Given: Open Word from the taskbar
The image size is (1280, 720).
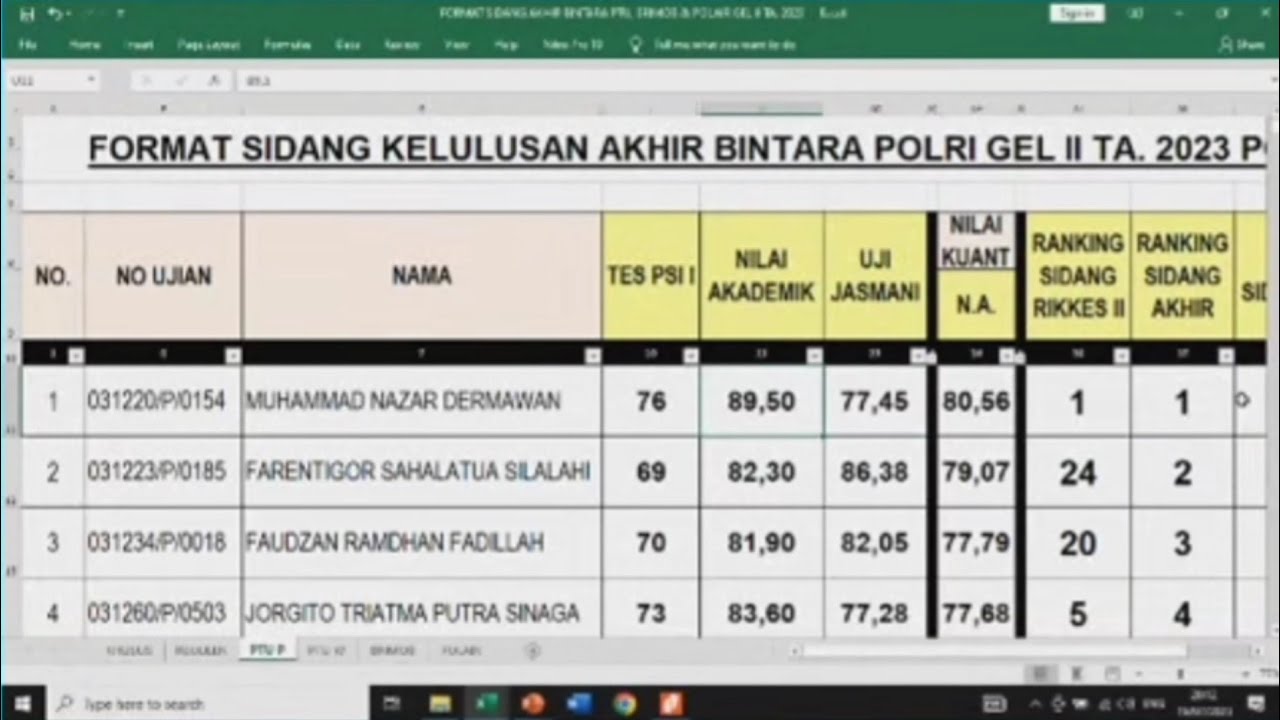Looking at the screenshot, I should coord(579,703).
